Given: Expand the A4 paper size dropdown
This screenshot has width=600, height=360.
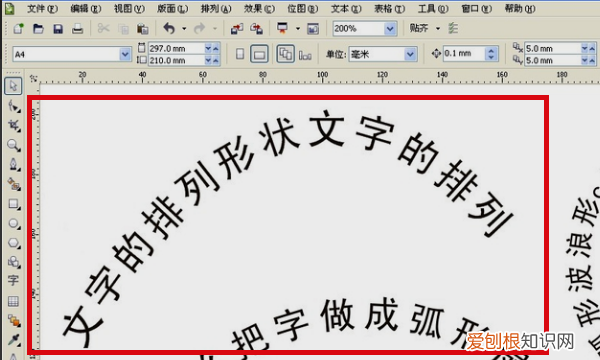Looking at the screenshot, I should pyautogui.click(x=125, y=54).
